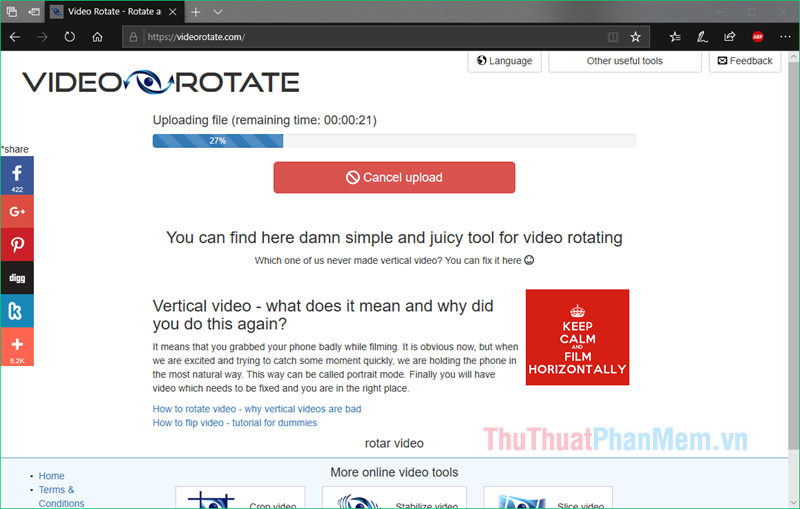Open the Language menu button
The width and height of the screenshot is (800, 509).
click(x=505, y=61)
